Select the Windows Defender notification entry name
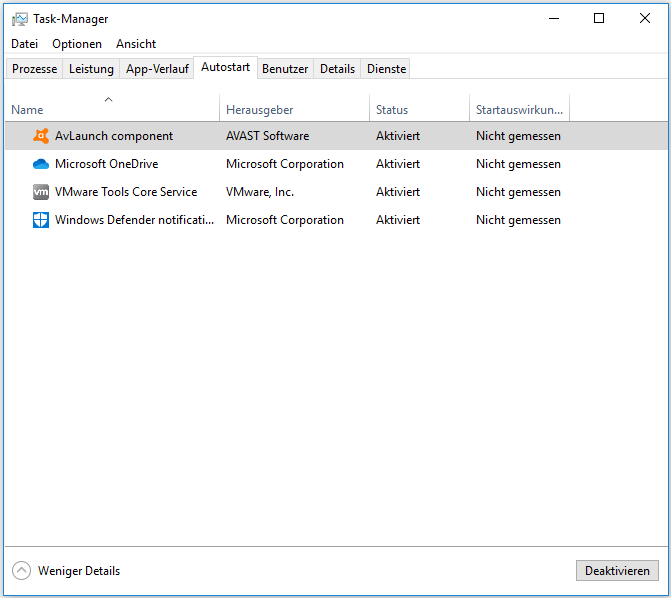The height and width of the screenshot is (598, 671). [x=134, y=220]
